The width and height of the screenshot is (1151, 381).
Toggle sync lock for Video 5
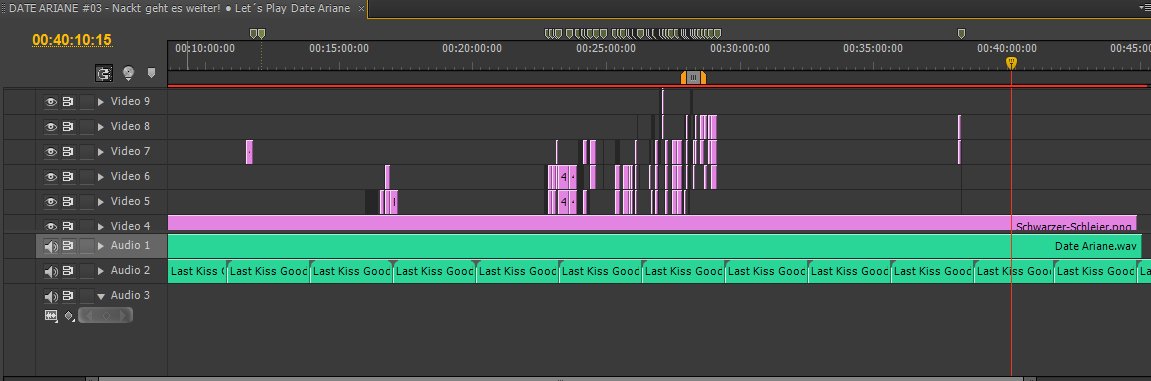pos(68,202)
